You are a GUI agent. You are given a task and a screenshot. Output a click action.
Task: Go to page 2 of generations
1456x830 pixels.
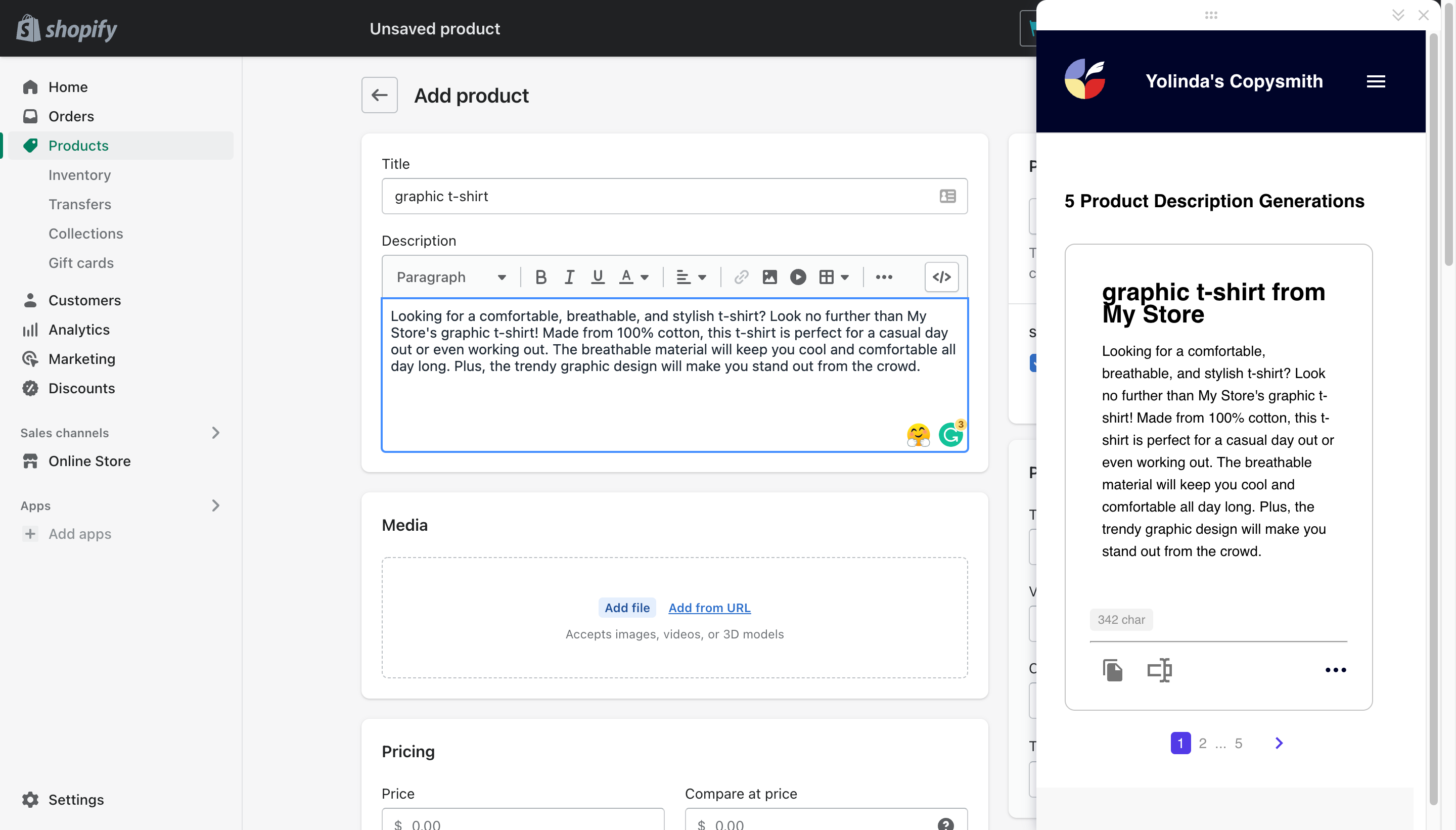pyautogui.click(x=1202, y=744)
